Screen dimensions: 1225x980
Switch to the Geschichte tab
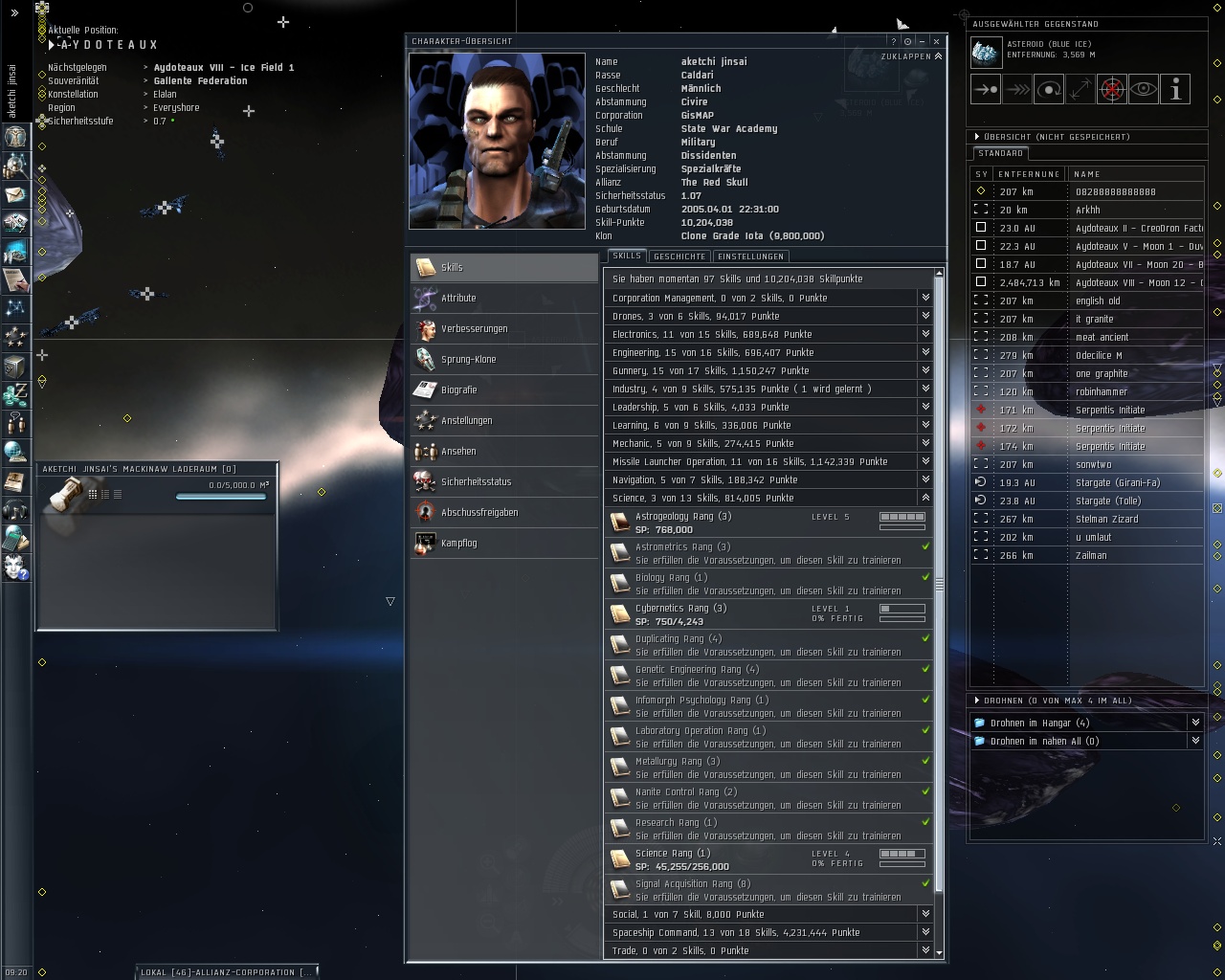pyautogui.click(x=679, y=256)
